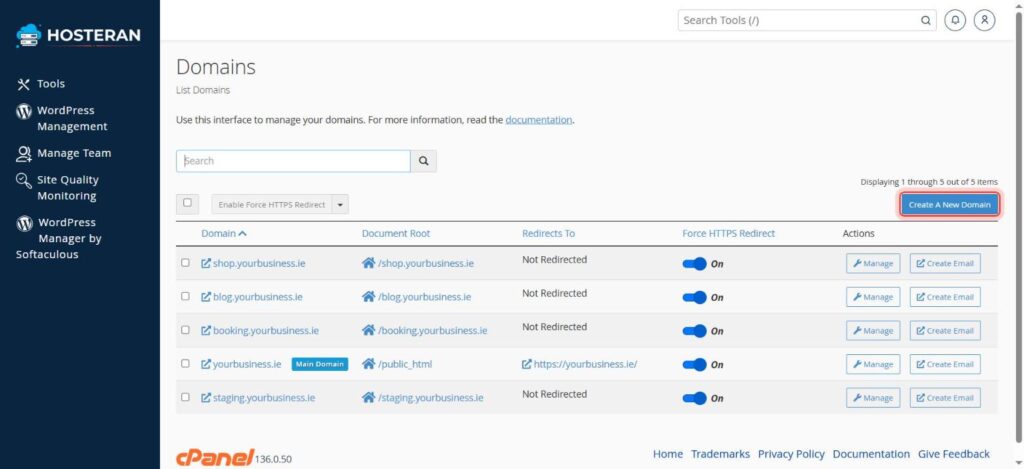Tick checkbox for shop.yourbusiness.ie row

[185, 263]
